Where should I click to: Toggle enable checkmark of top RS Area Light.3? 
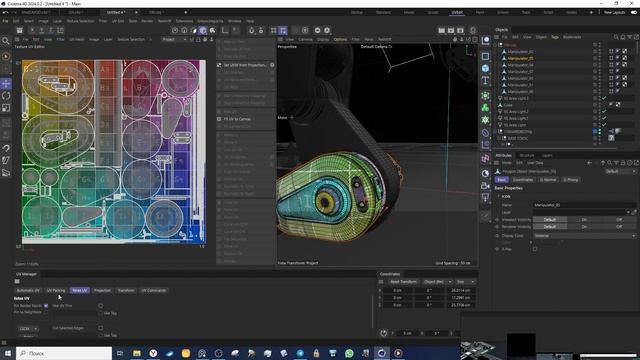pyautogui.click(x=604, y=98)
